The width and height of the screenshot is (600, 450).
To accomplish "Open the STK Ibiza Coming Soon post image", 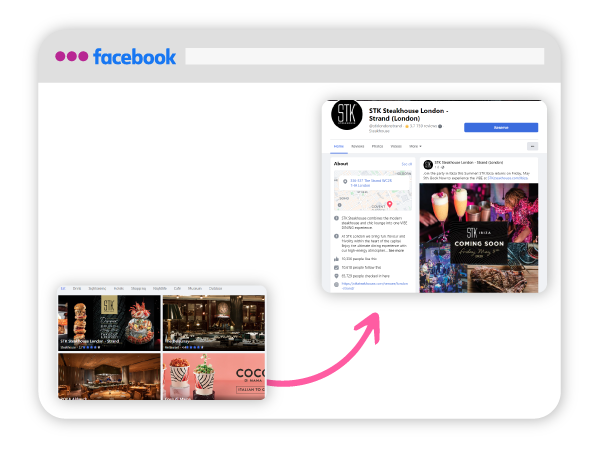I will (479, 238).
